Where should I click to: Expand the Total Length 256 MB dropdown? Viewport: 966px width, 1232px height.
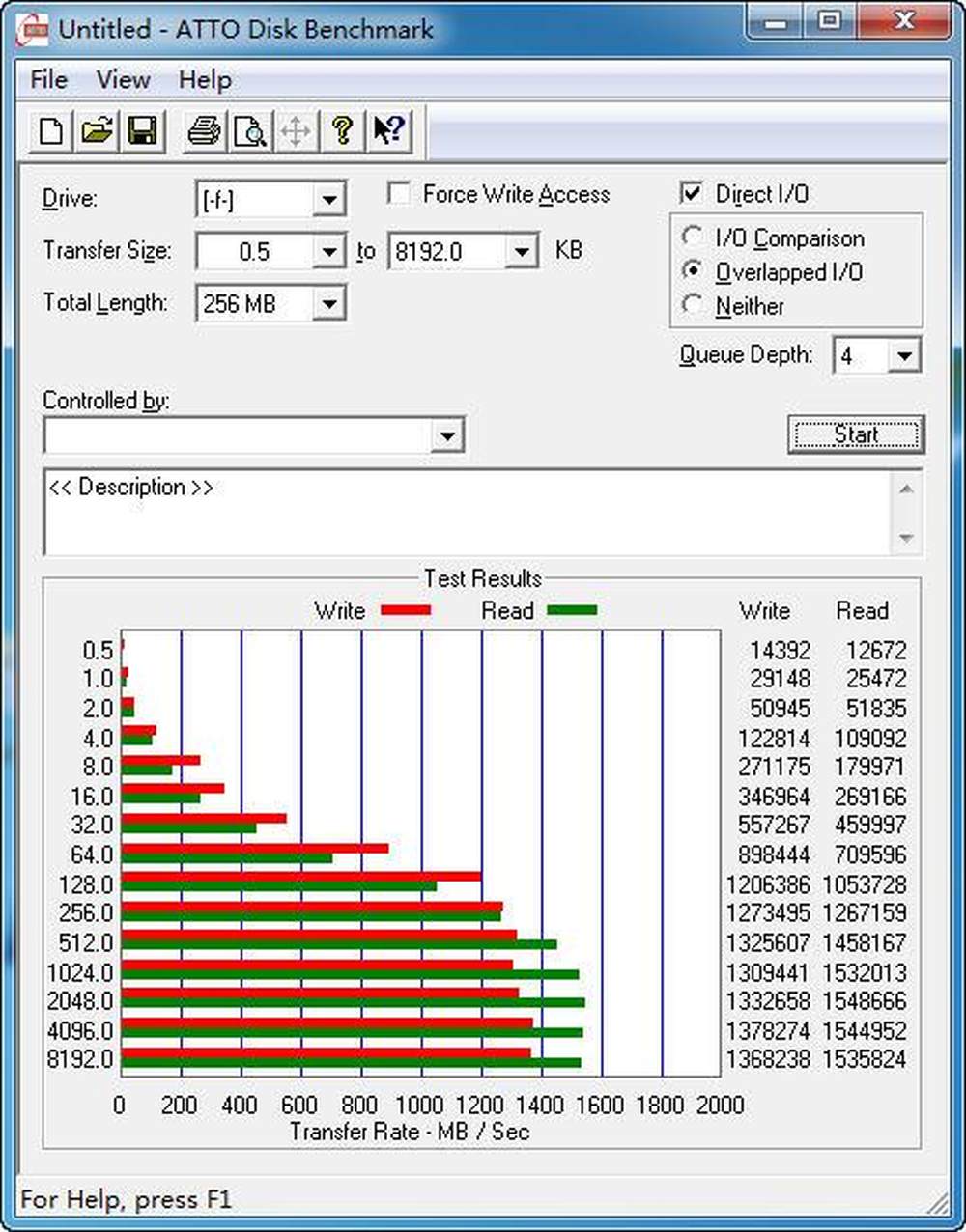329,304
